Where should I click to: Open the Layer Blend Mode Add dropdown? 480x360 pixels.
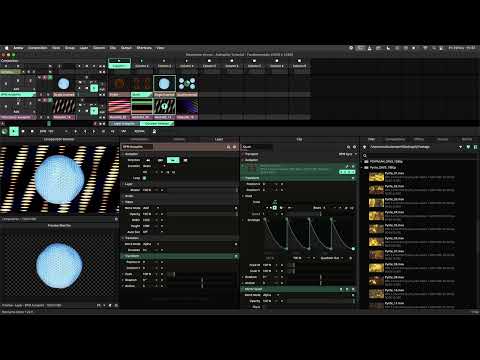click(151, 208)
